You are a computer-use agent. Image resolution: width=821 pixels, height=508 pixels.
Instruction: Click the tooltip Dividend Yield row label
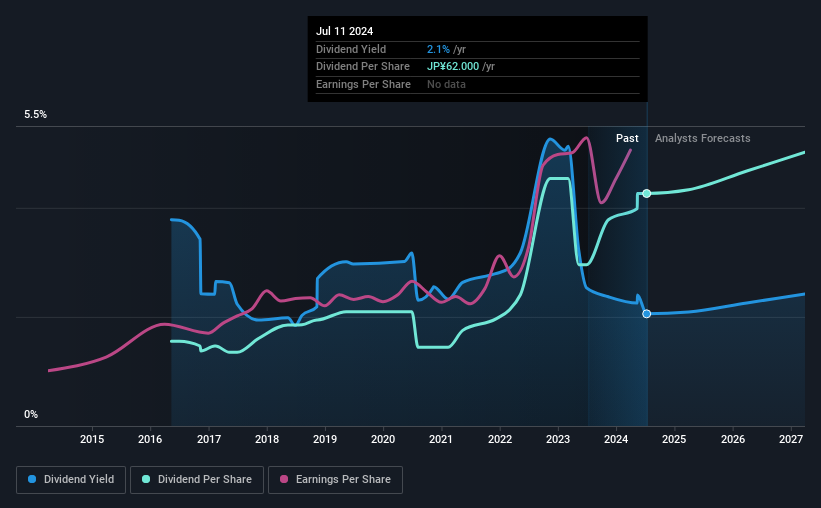351,49
